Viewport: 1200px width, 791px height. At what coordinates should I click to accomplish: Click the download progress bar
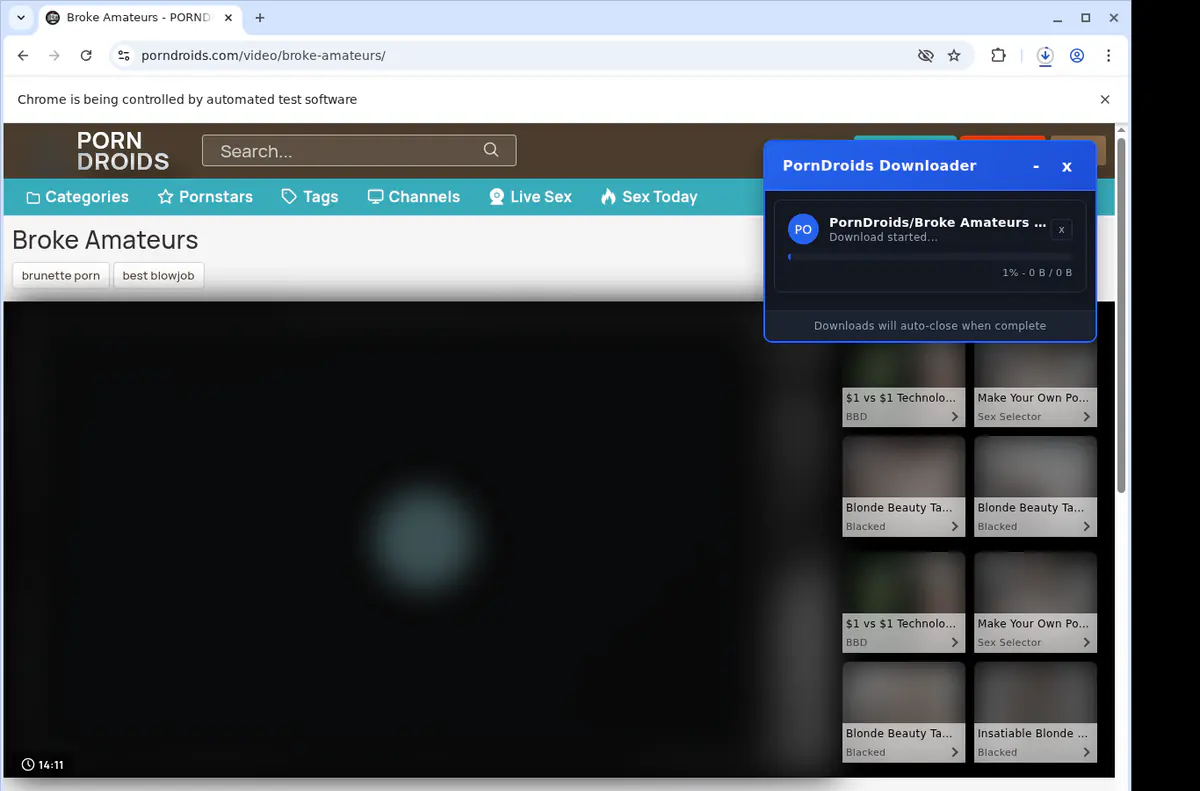coord(930,258)
